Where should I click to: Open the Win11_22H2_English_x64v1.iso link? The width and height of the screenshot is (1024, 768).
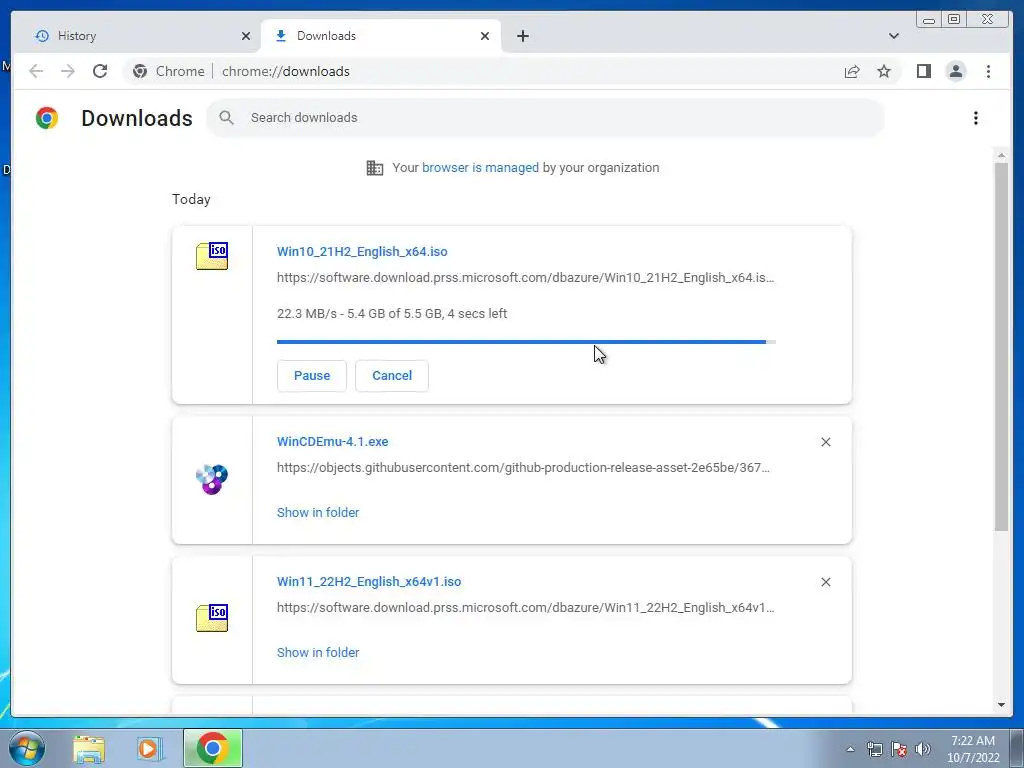(x=369, y=581)
